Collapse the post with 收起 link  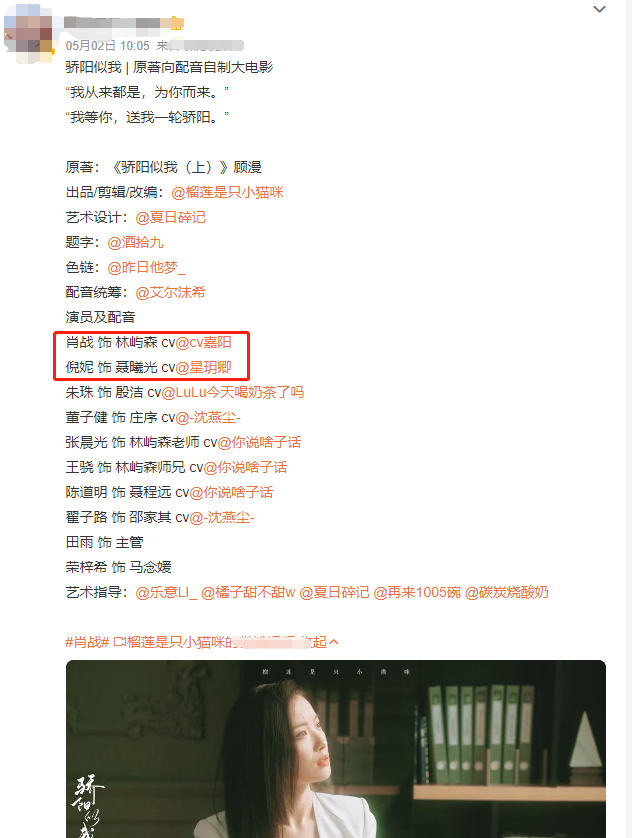pyautogui.click(x=325, y=642)
